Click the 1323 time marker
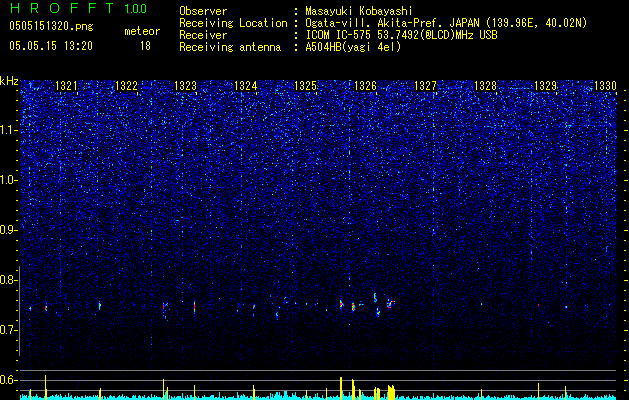629x400 pixels. point(186,86)
